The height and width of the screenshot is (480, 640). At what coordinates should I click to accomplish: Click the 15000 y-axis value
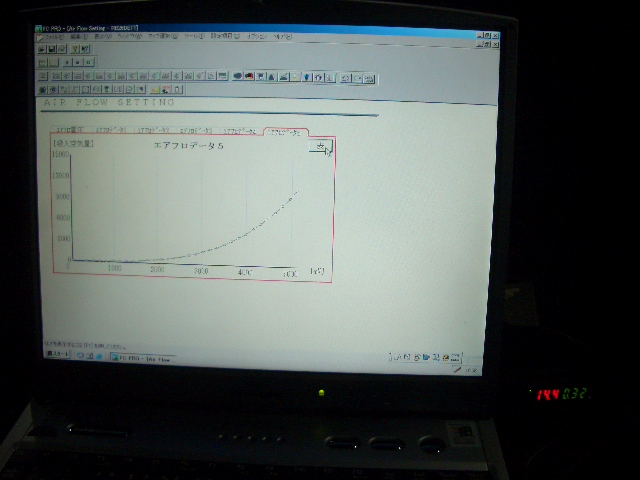60,154
